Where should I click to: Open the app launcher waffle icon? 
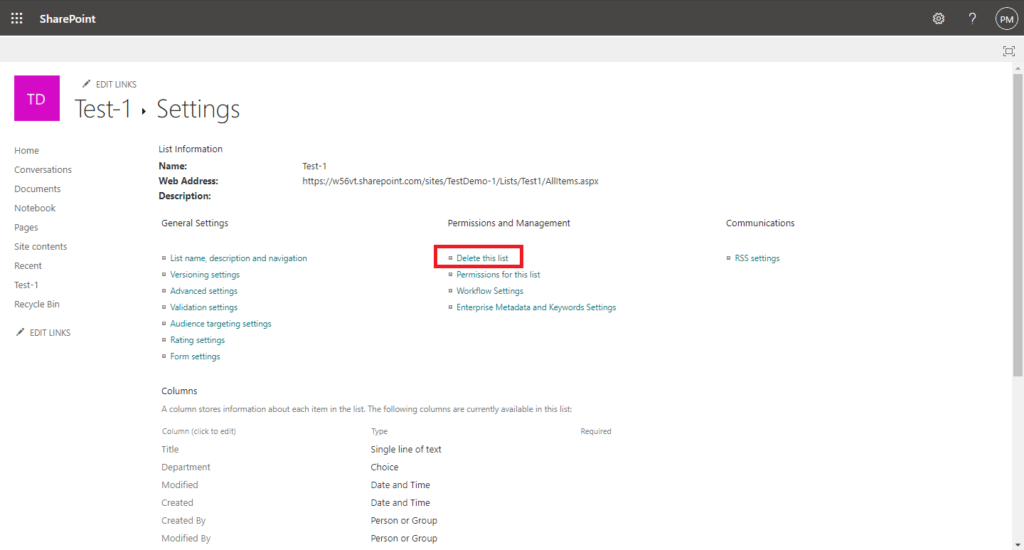click(16, 18)
